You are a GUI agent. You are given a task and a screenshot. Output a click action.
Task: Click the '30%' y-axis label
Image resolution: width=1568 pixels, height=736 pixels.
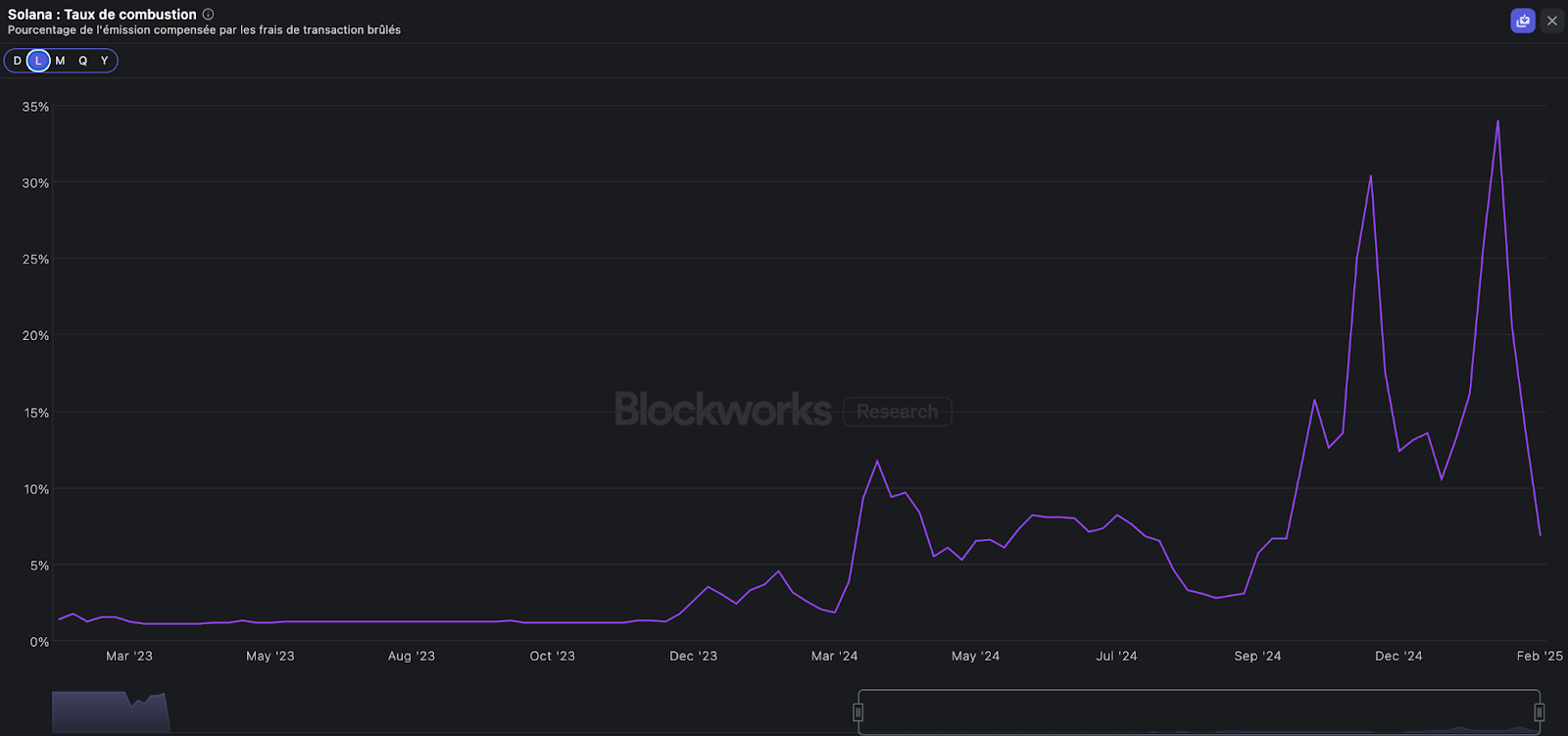click(x=35, y=183)
